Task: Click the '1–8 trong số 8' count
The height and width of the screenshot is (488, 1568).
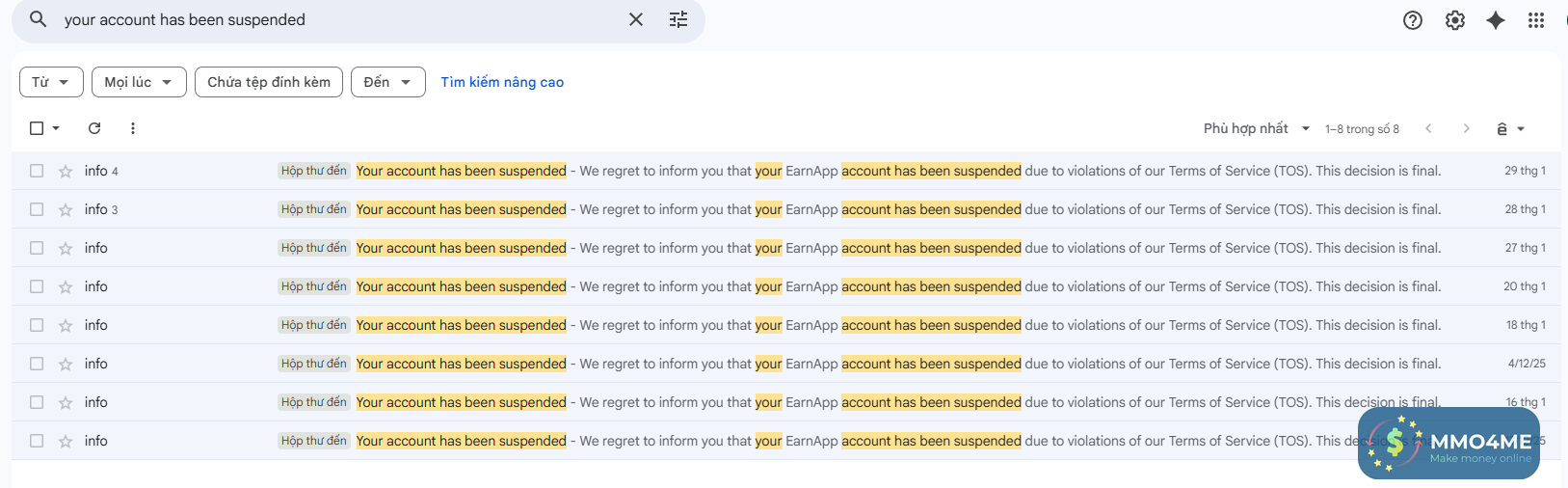Action: click(x=1362, y=128)
